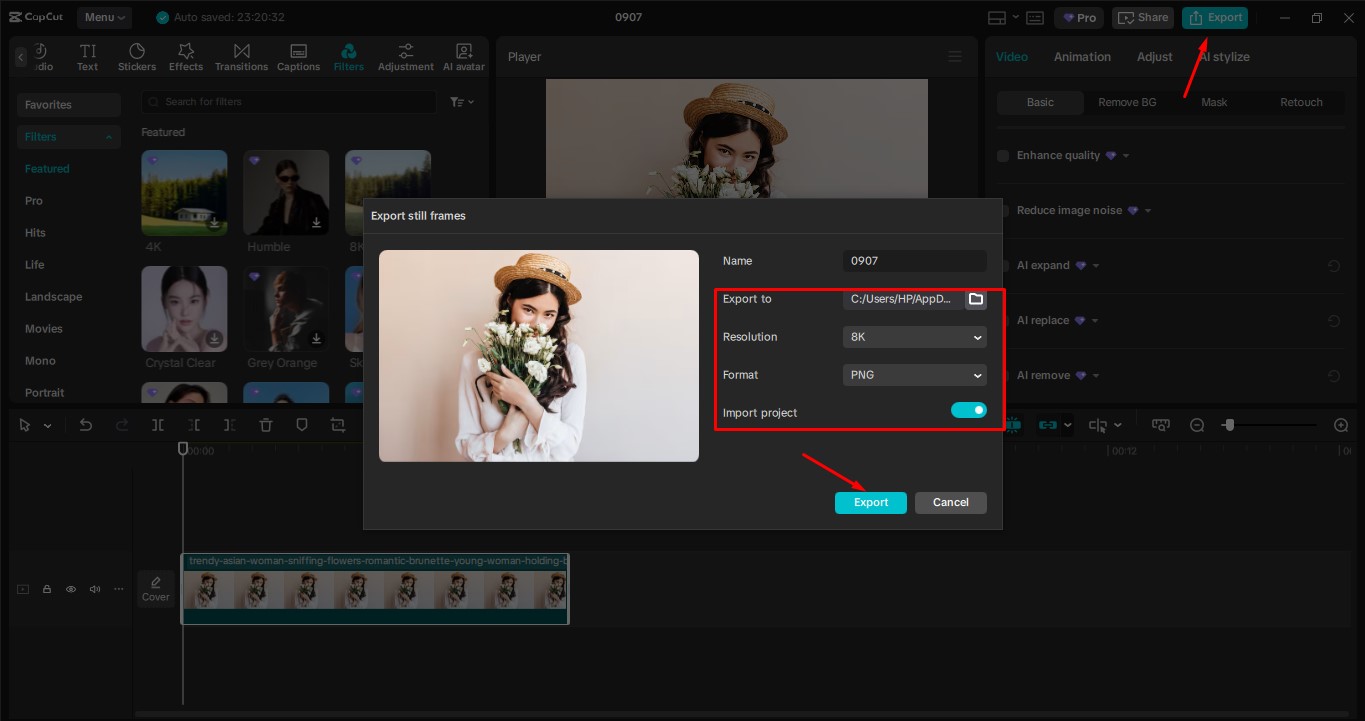Select the Landscape filter category
The width and height of the screenshot is (1365, 721).
click(52, 296)
